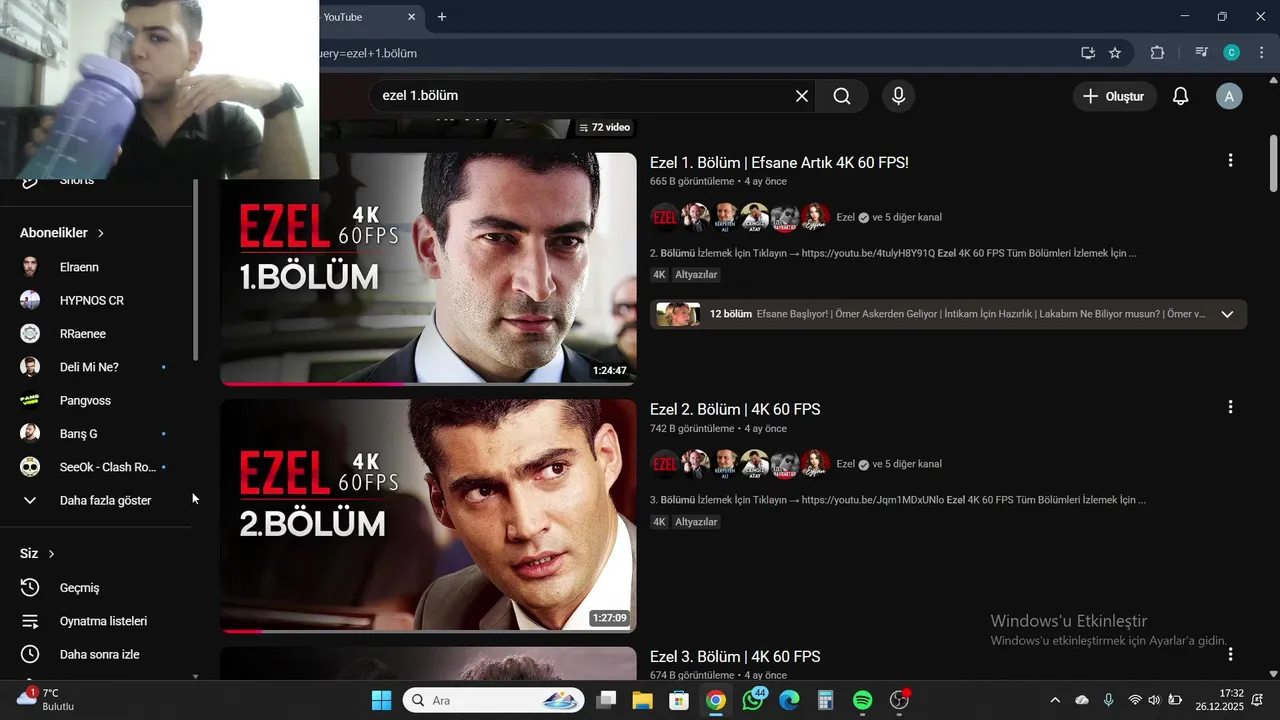
Task: Open Calculator from taskbar
Action: [826, 700]
